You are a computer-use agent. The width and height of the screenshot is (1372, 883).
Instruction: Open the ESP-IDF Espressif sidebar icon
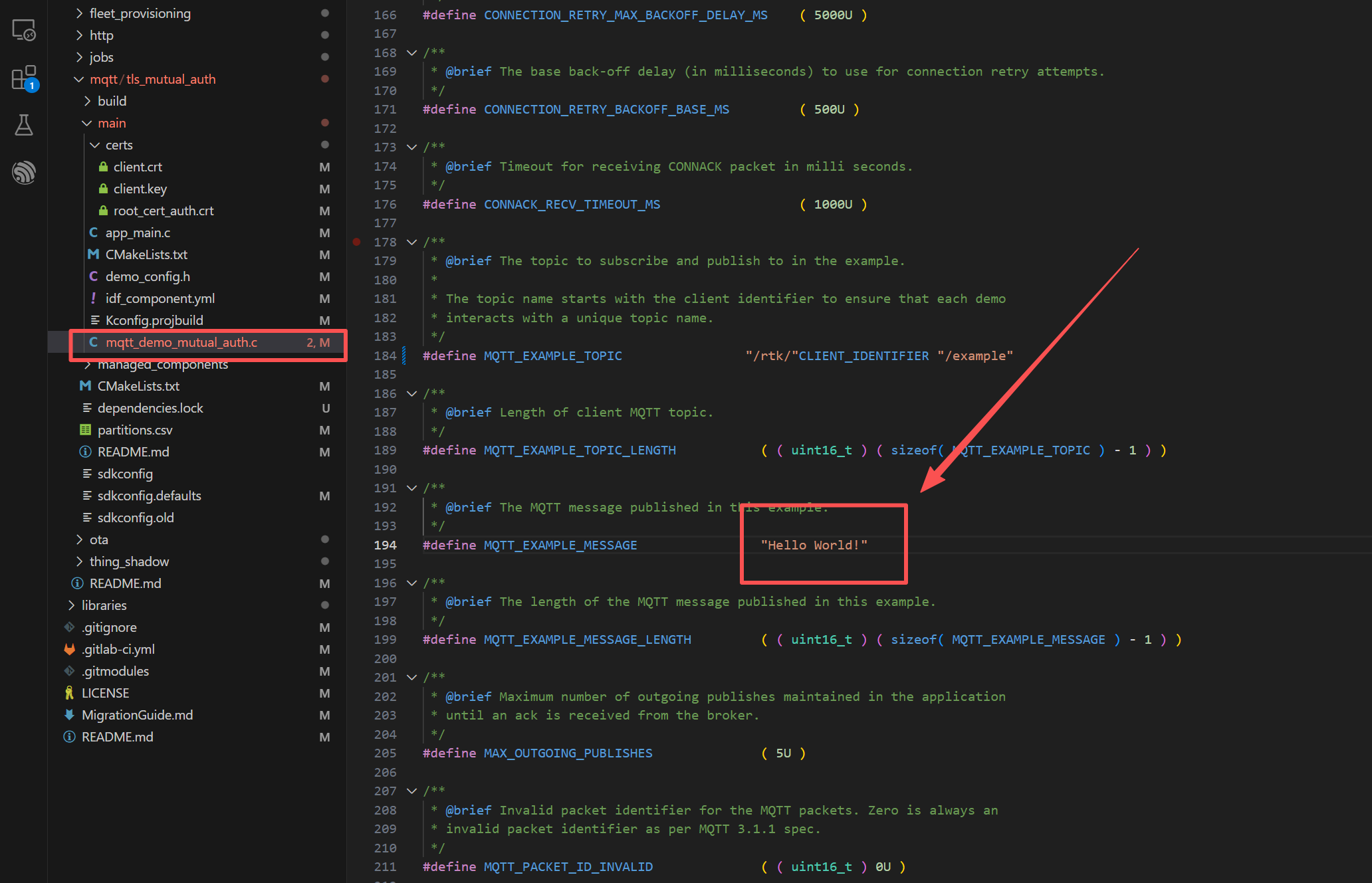click(24, 173)
